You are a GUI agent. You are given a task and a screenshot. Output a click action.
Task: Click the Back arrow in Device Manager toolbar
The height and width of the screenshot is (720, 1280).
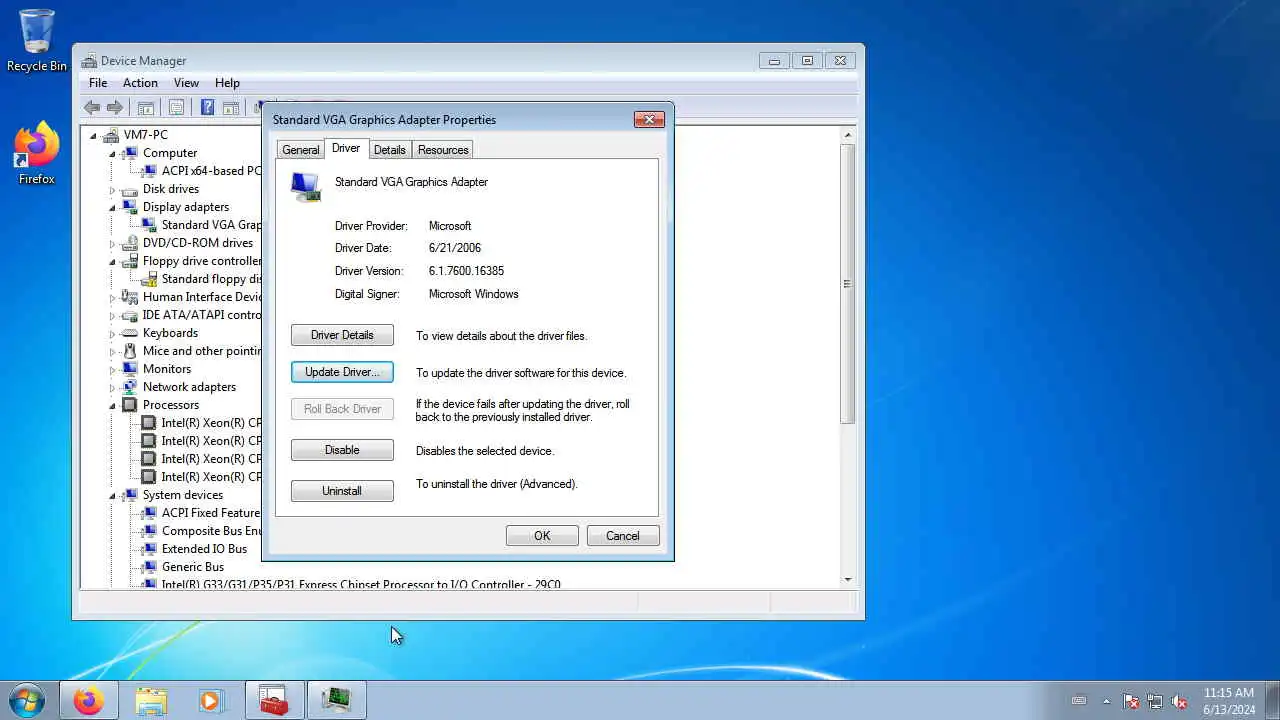[x=92, y=108]
